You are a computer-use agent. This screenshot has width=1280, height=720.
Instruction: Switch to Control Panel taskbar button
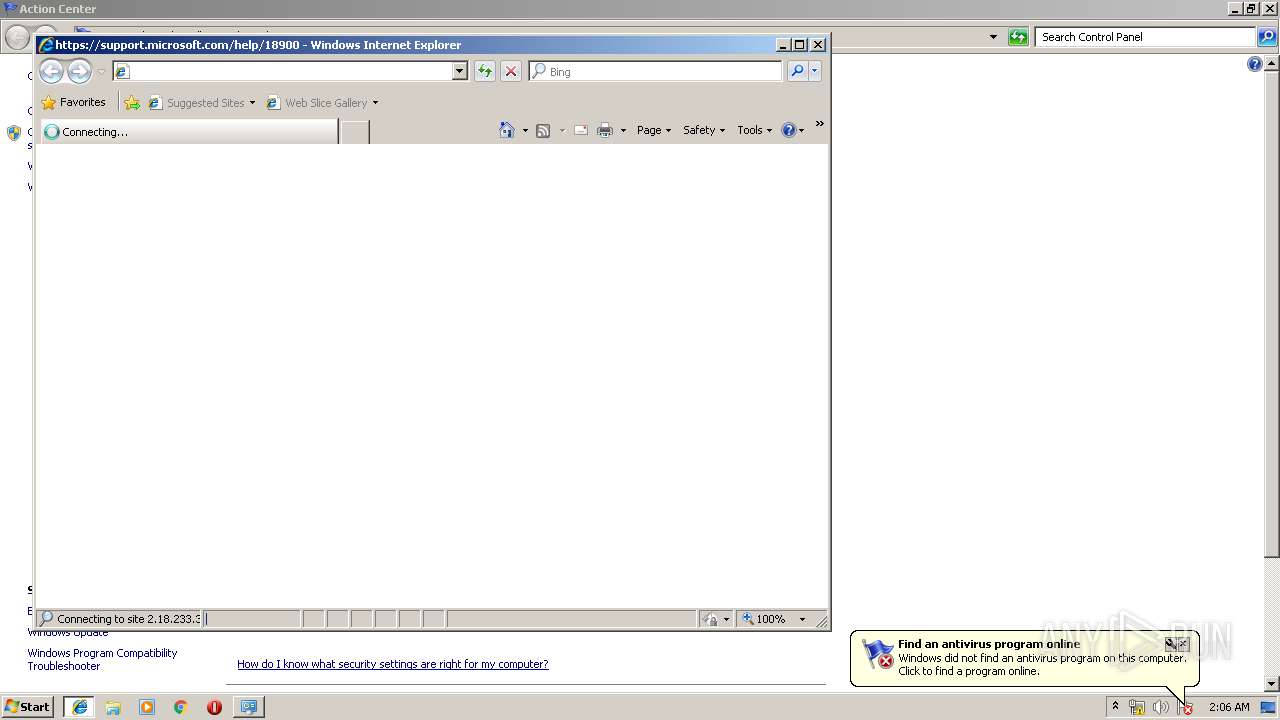tap(248, 707)
